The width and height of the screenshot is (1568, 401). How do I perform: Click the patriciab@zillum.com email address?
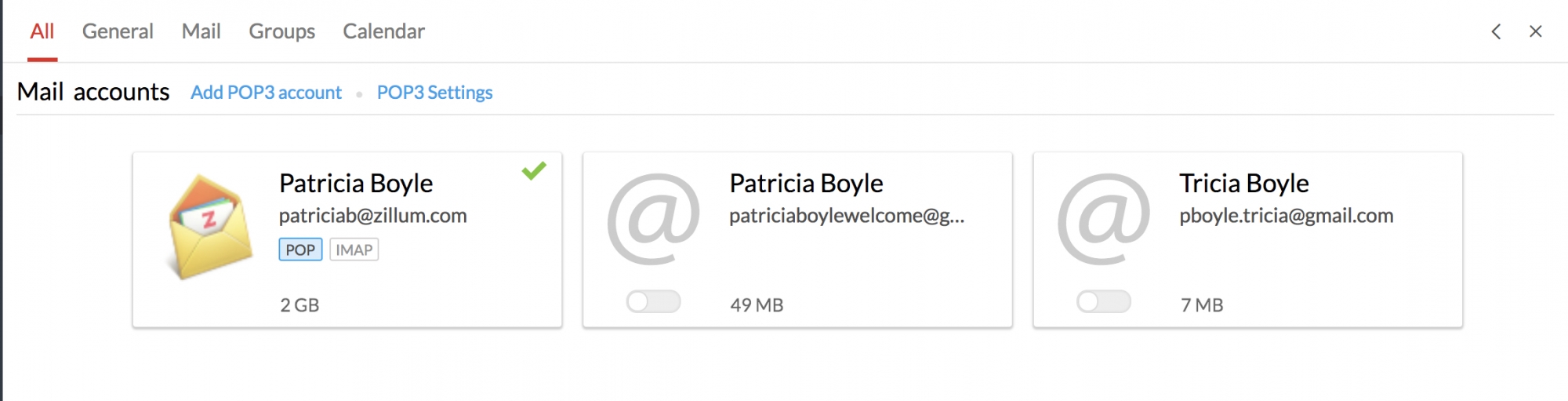click(x=372, y=216)
